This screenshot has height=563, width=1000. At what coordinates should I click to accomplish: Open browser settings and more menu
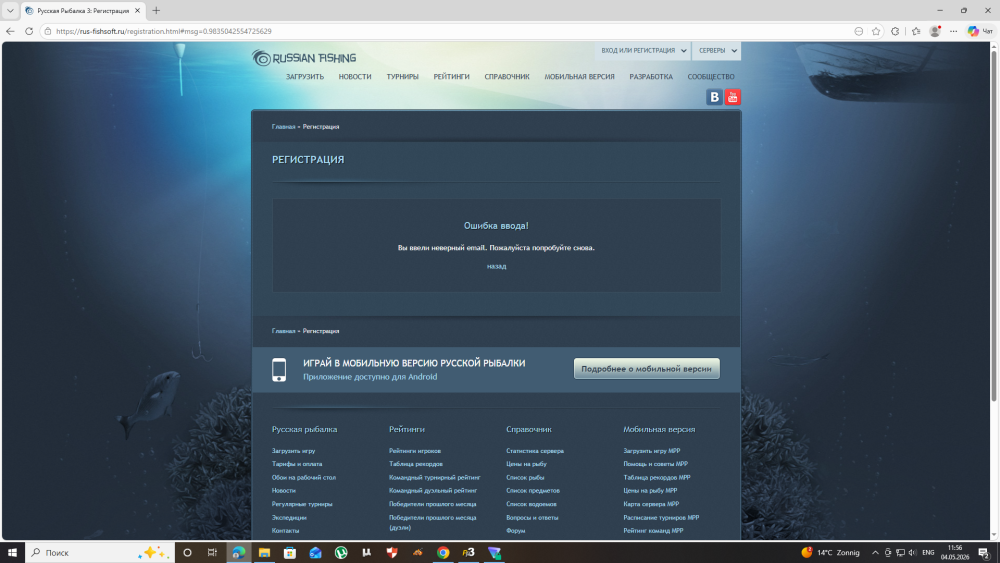(x=953, y=31)
